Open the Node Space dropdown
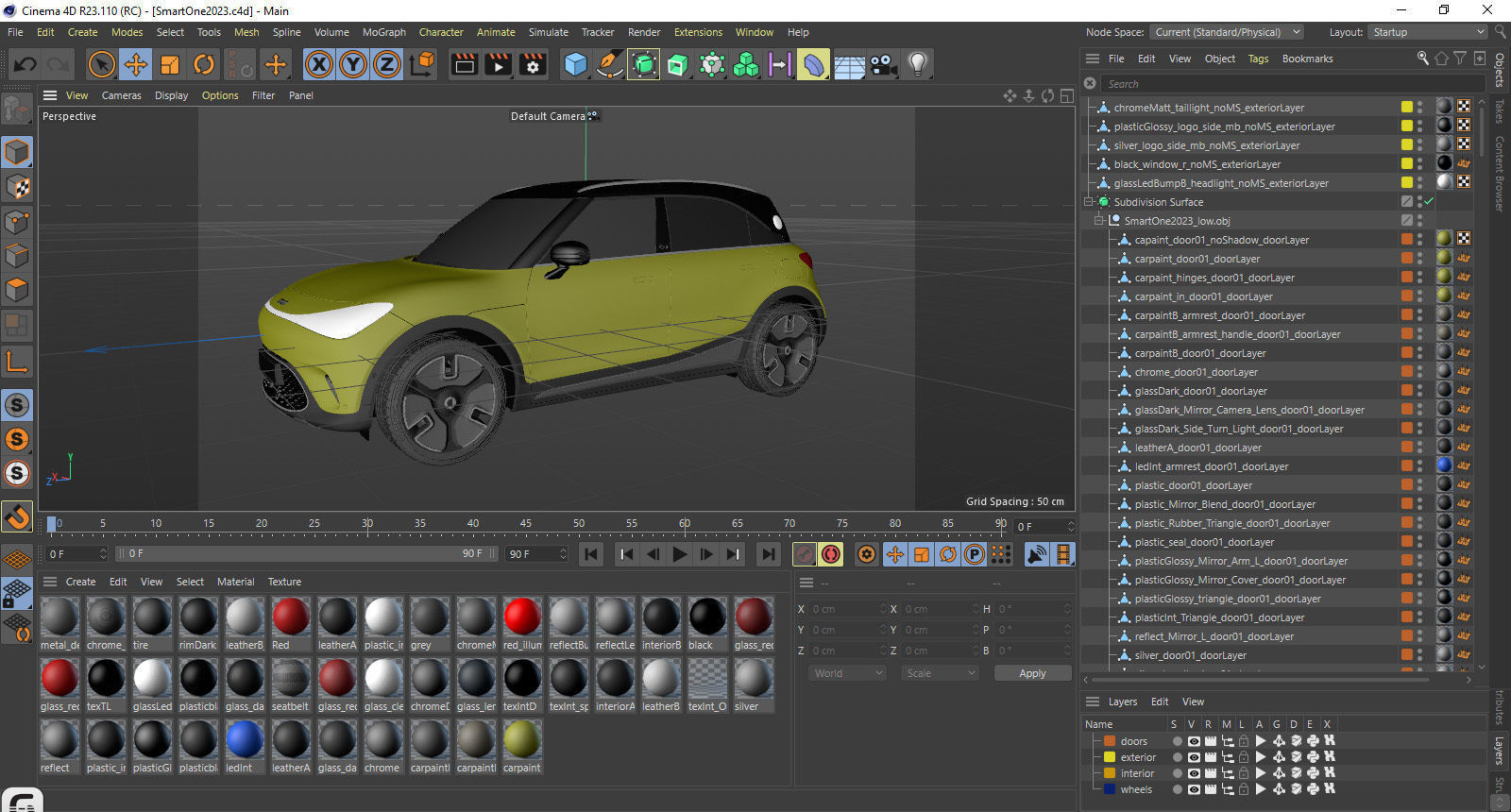This screenshot has height=812, width=1511. [x=1227, y=32]
